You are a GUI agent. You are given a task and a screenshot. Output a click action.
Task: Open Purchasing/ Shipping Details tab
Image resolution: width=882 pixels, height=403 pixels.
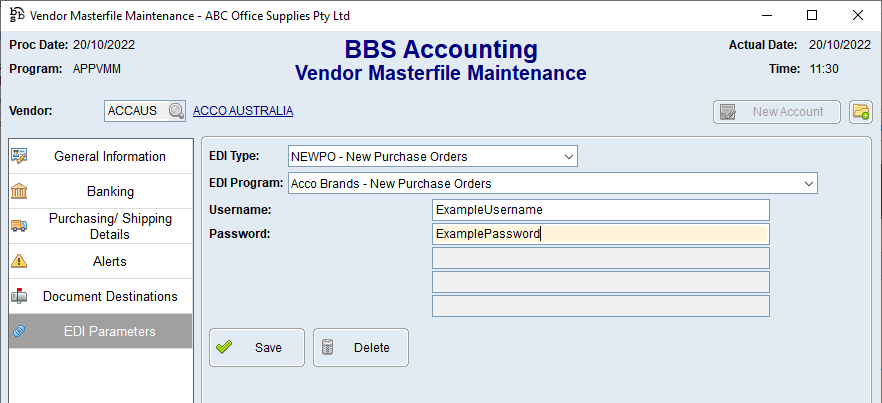(x=109, y=226)
